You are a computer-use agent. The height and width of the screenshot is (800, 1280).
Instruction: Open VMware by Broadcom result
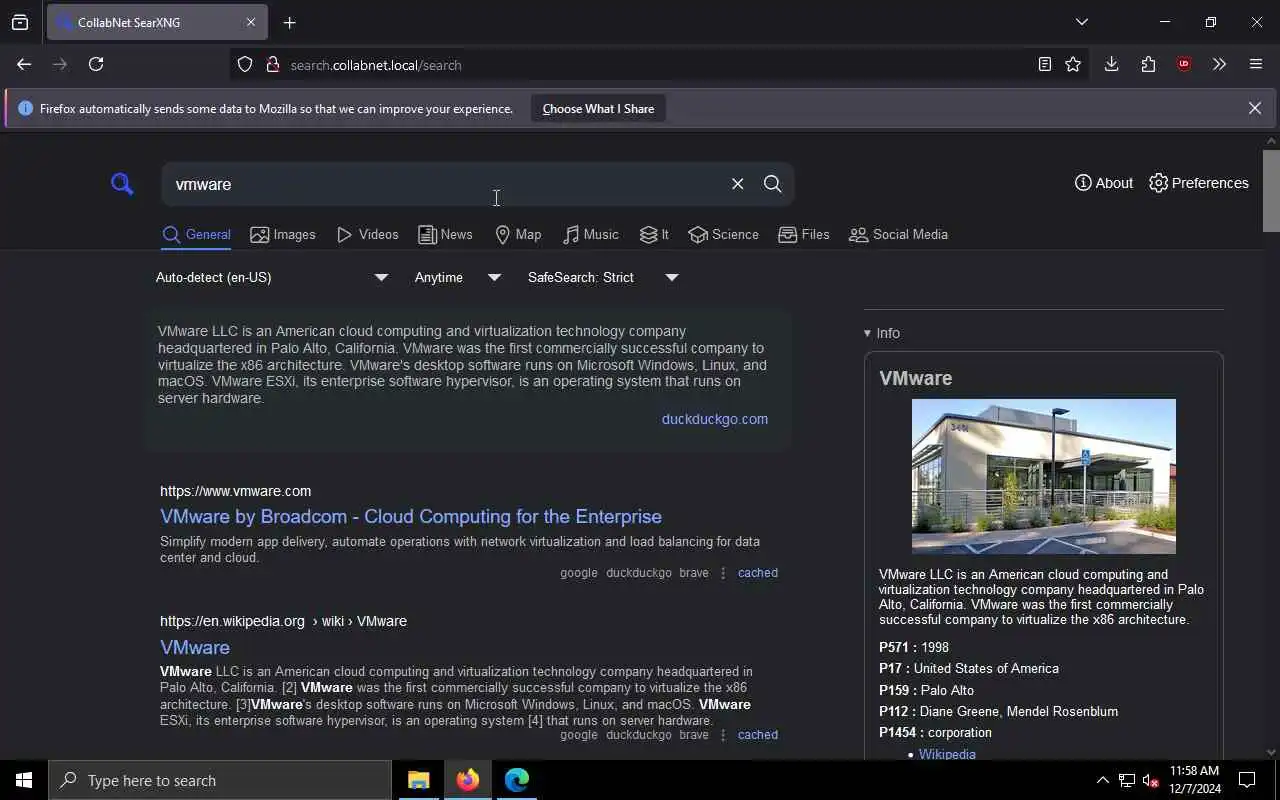tap(411, 517)
